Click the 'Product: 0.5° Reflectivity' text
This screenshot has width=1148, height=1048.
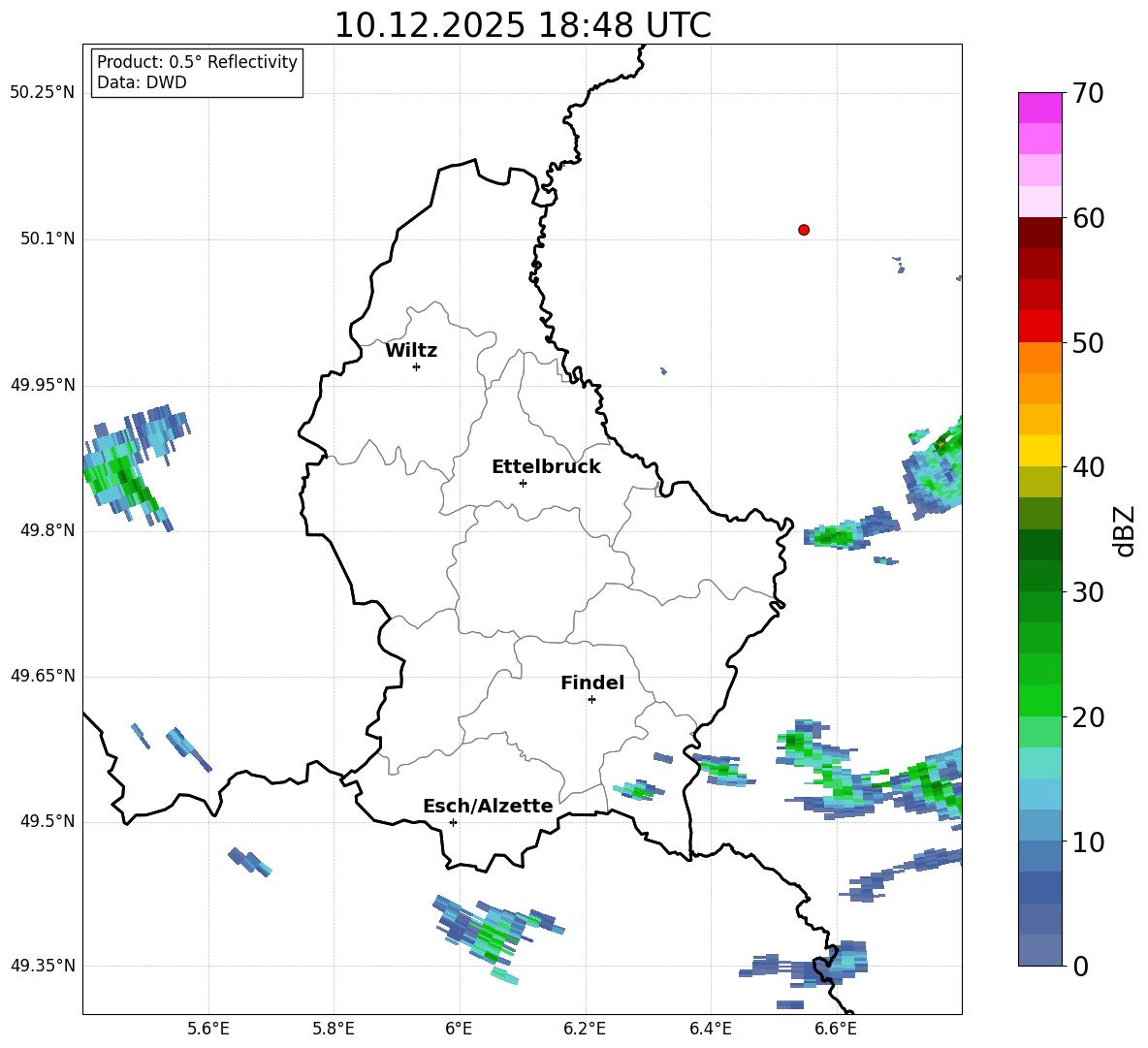pyautogui.click(x=197, y=62)
